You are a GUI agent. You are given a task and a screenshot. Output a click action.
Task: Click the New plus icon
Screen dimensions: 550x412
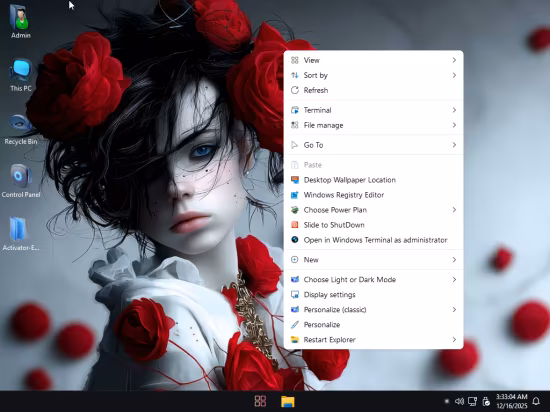295,259
